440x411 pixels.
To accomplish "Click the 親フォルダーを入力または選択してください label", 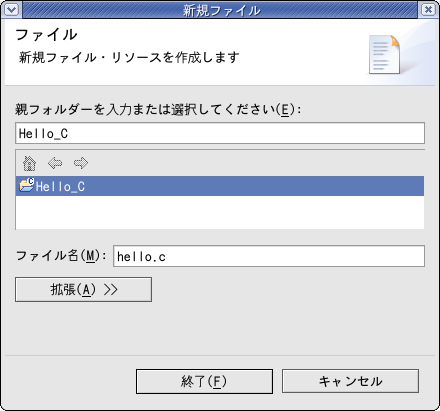I will coord(158,109).
